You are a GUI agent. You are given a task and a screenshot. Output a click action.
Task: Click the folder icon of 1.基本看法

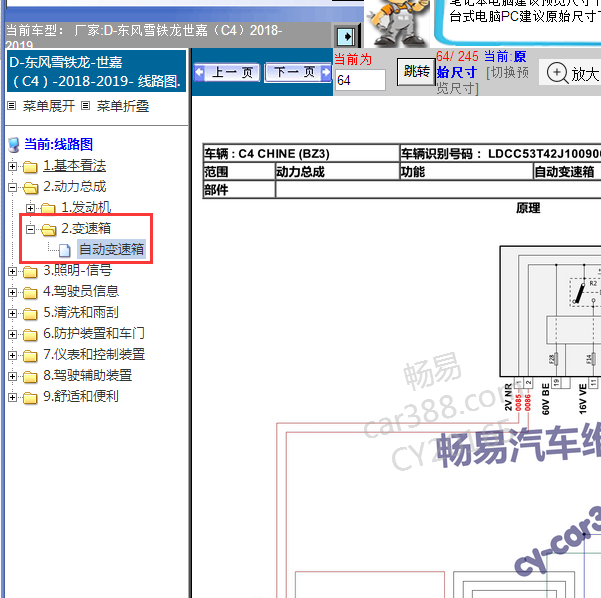30,167
